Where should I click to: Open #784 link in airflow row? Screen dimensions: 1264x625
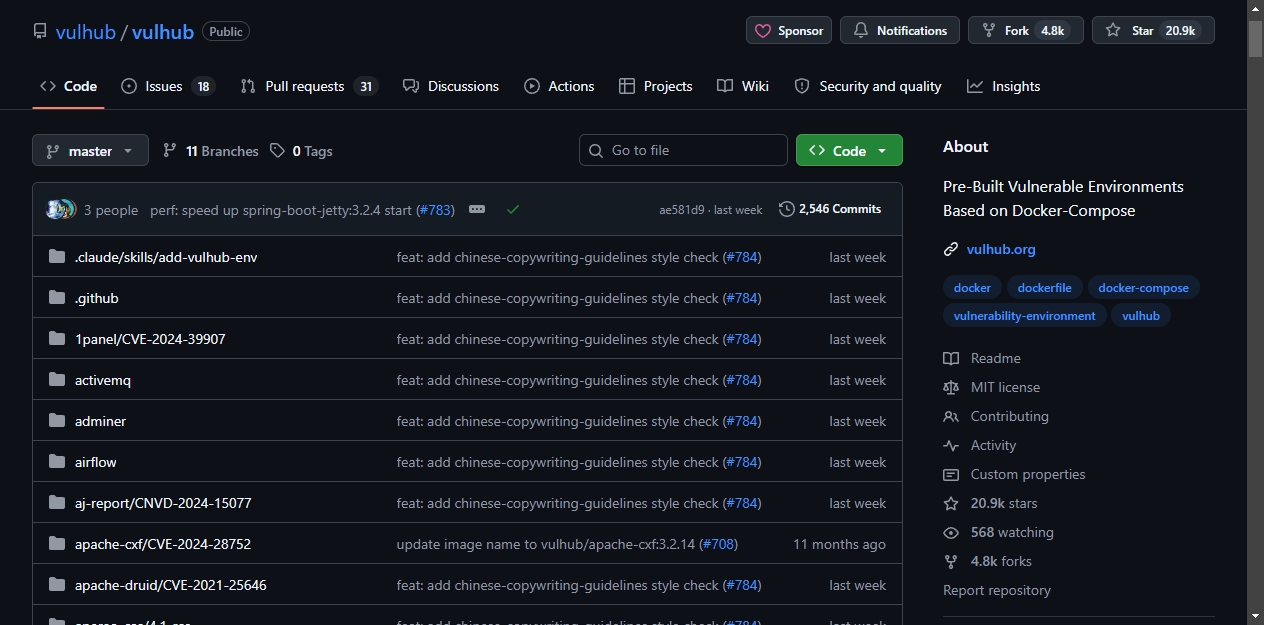click(742, 462)
